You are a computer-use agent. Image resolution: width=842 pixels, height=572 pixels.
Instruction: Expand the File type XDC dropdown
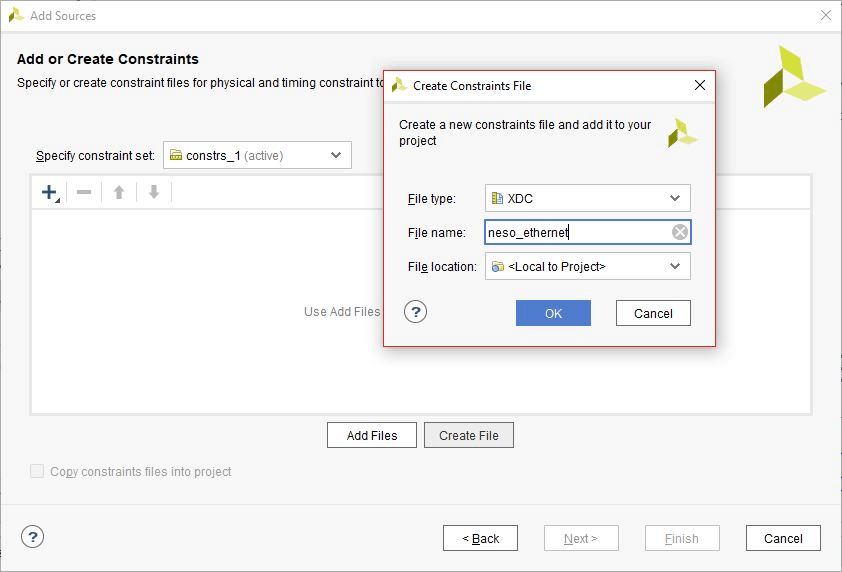click(675, 199)
